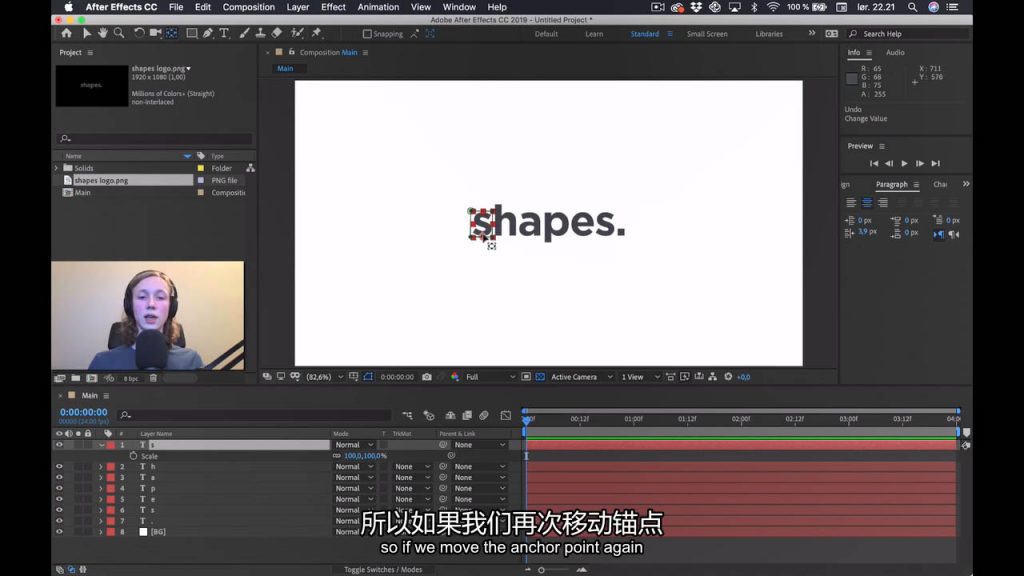Expand the Solids folder in the Project panel
1024x576 pixels.
tap(56, 168)
